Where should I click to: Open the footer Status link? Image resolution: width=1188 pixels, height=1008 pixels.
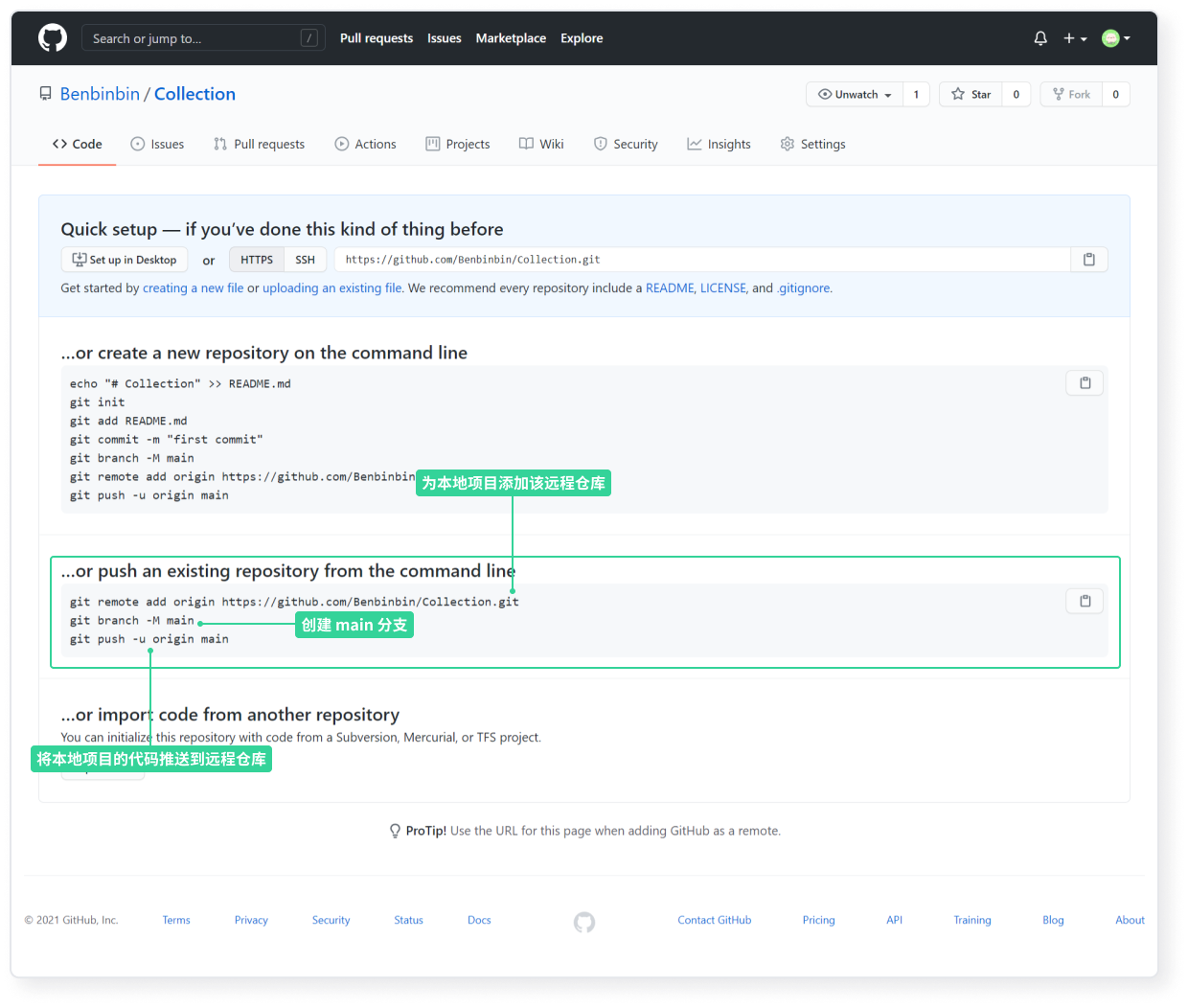408,920
